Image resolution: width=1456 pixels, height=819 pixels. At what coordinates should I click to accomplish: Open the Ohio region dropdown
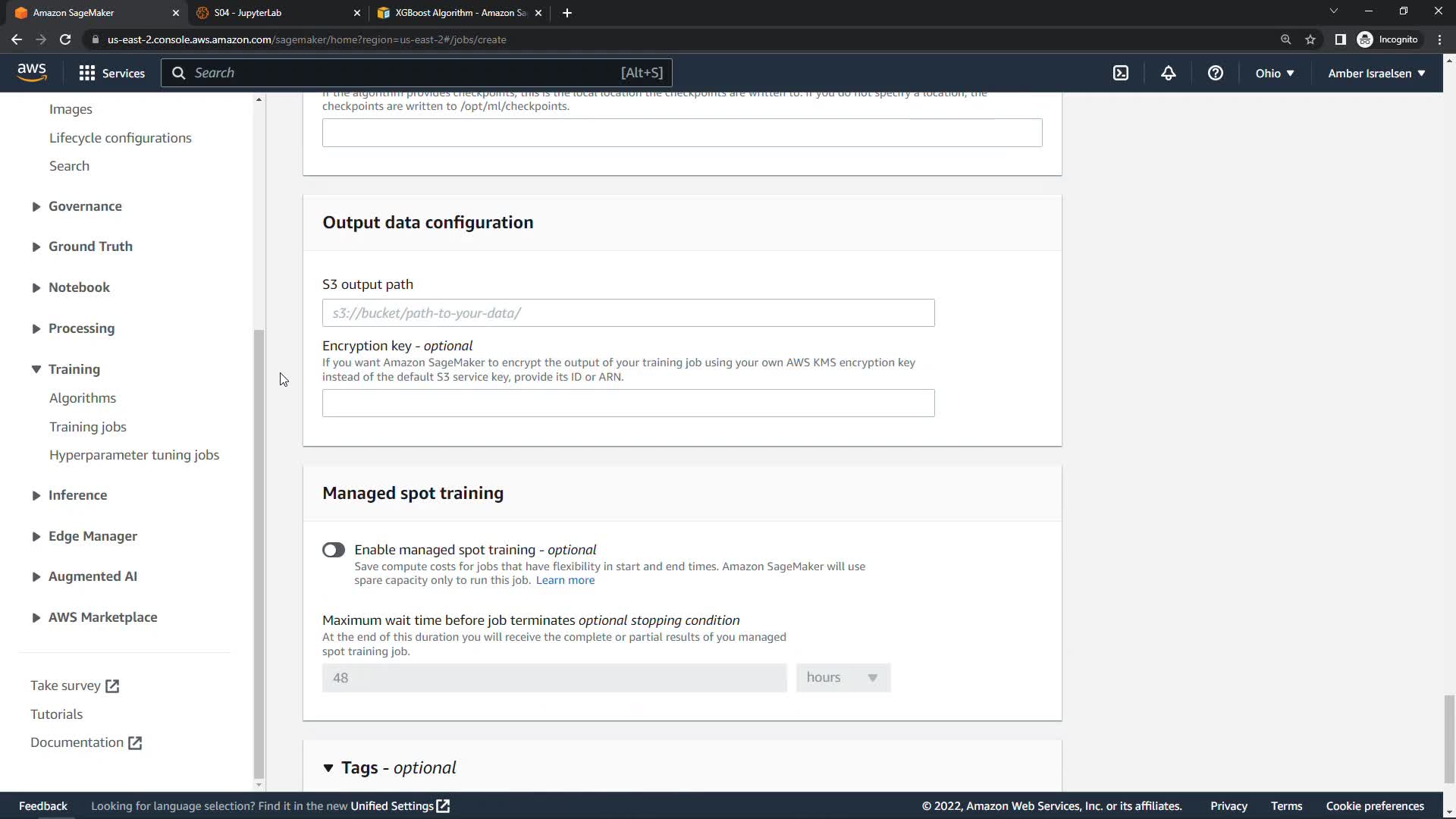click(1274, 73)
